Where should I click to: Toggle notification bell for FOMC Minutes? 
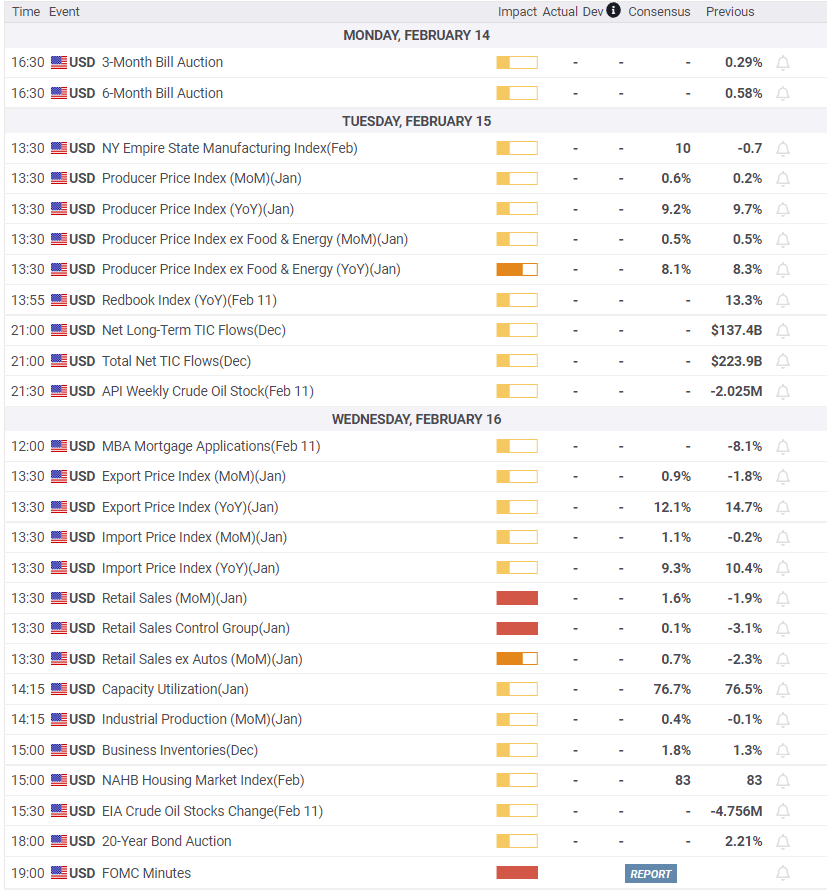[x=783, y=874]
